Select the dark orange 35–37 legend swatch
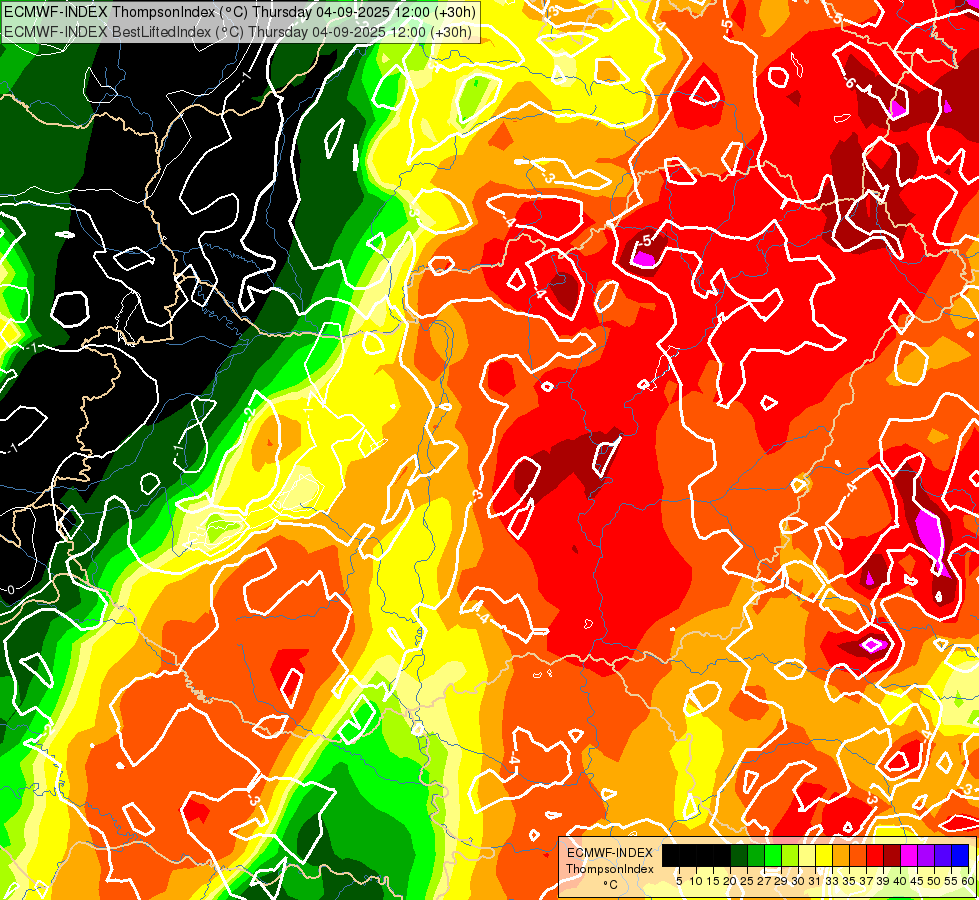 [x=858, y=855]
